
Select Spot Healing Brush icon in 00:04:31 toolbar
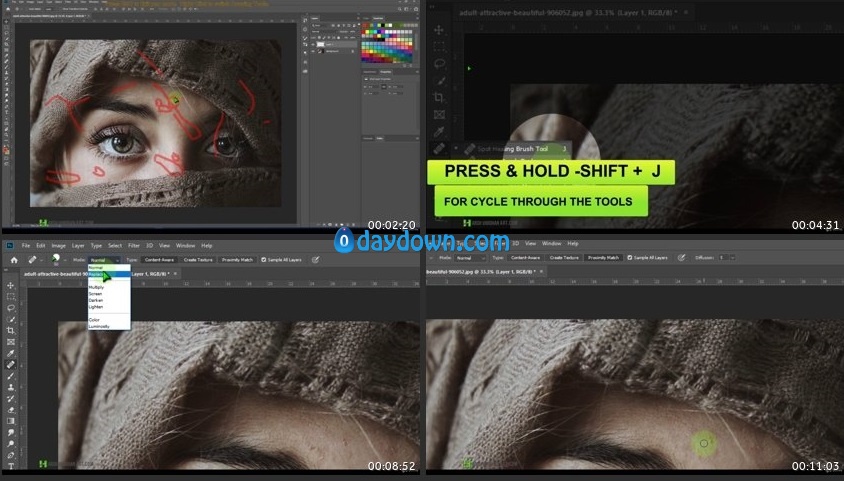pos(439,148)
